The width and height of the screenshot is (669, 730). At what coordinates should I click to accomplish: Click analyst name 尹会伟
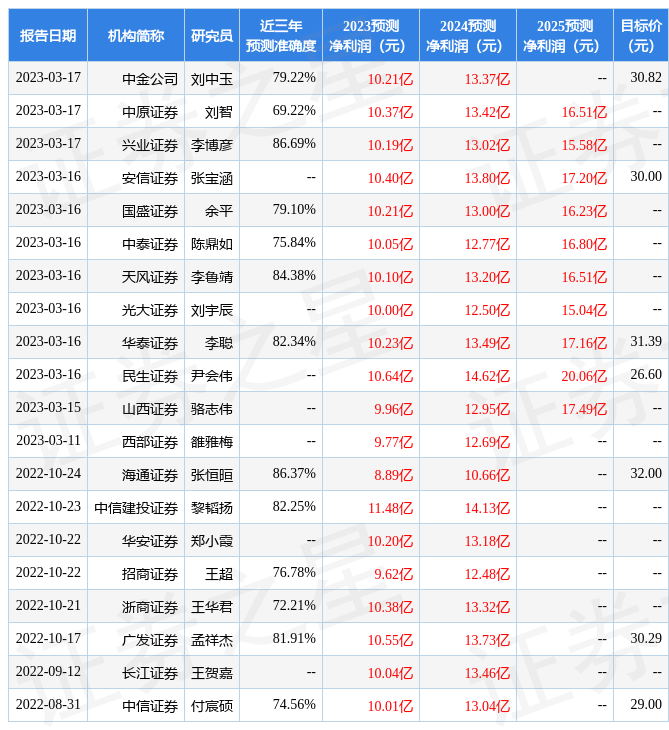[x=212, y=376]
